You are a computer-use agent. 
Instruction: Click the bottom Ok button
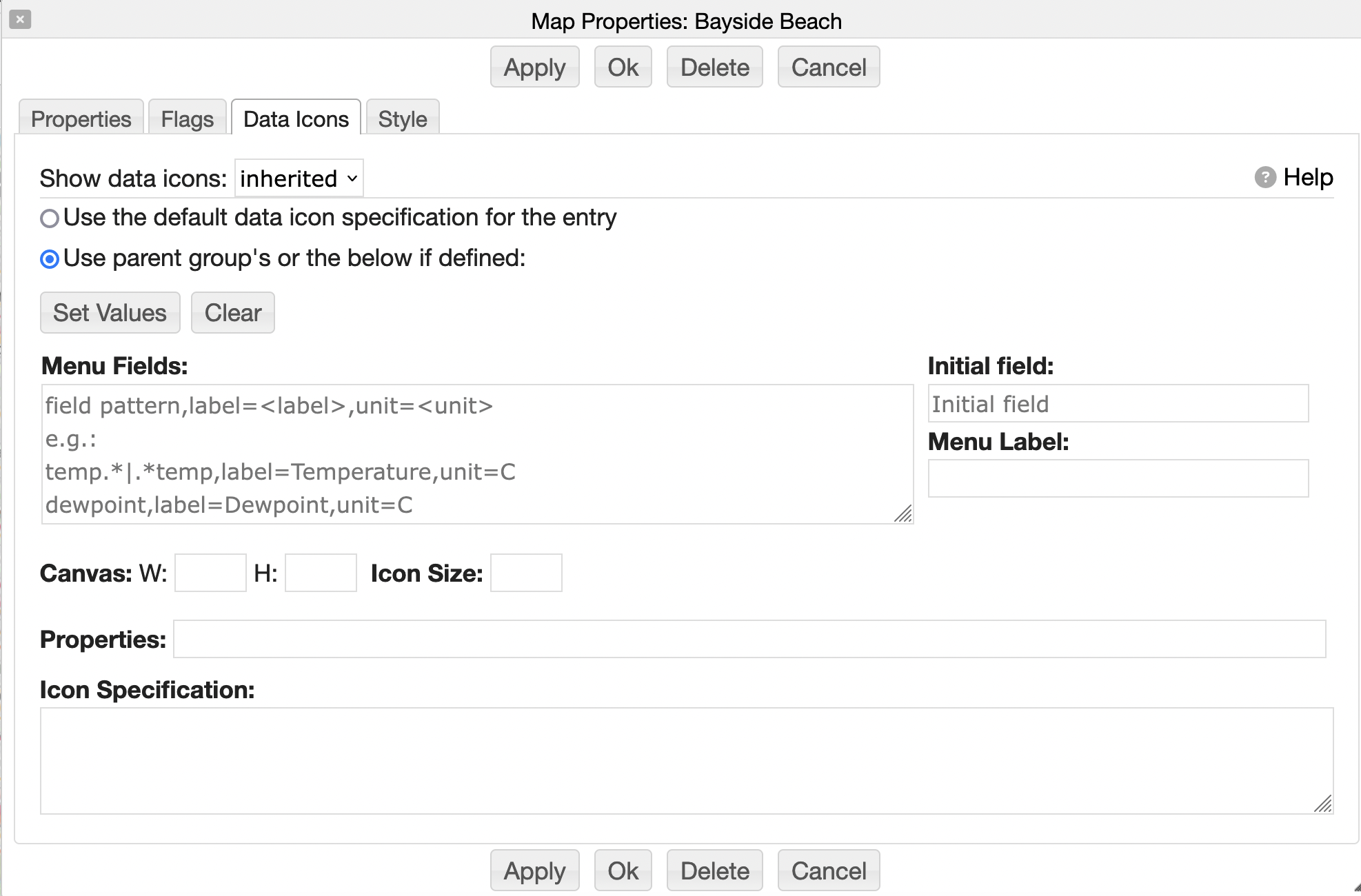coord(623,870)
